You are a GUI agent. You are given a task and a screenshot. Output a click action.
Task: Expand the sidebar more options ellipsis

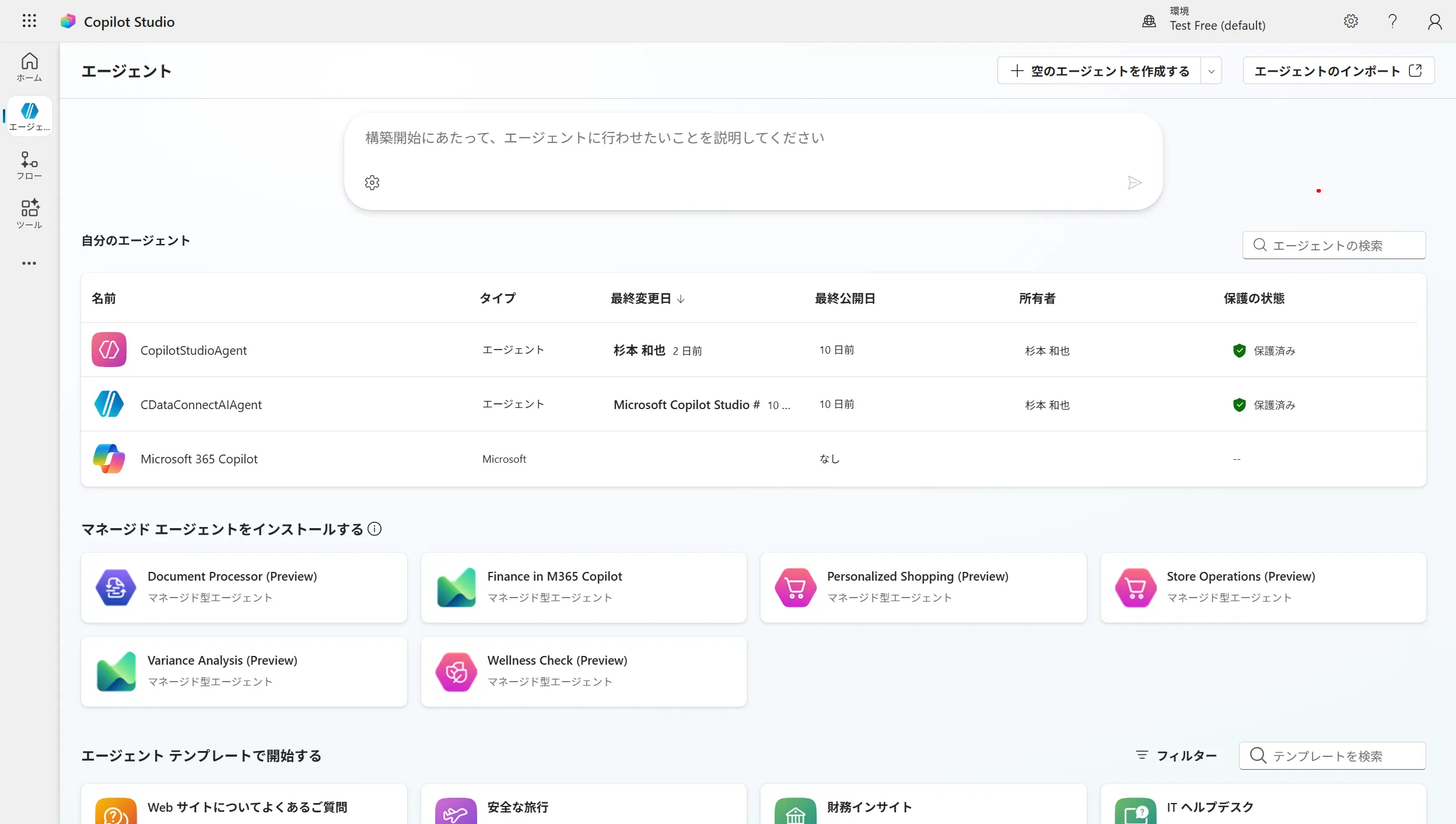29,263
